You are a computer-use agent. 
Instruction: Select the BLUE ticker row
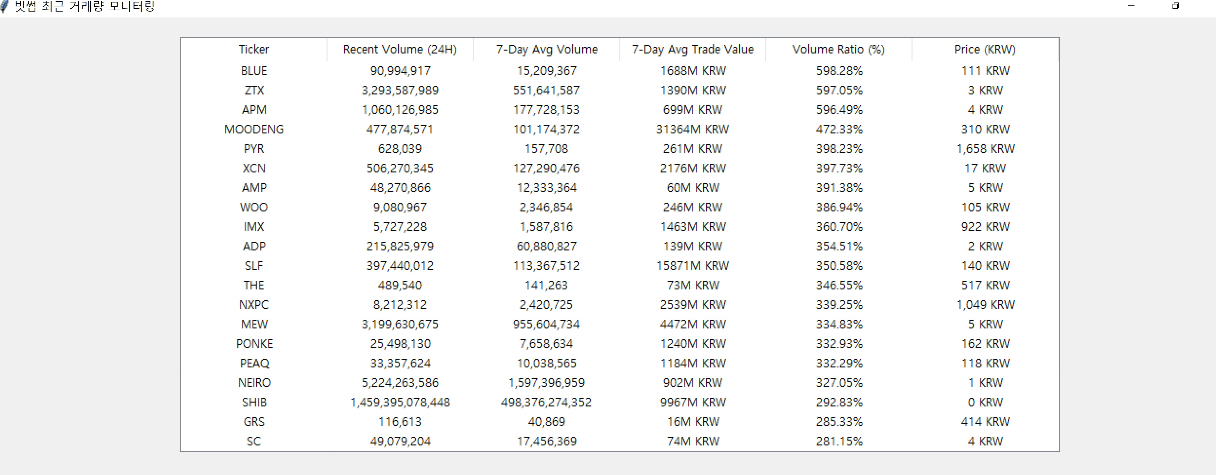click(x=619, y=71)
